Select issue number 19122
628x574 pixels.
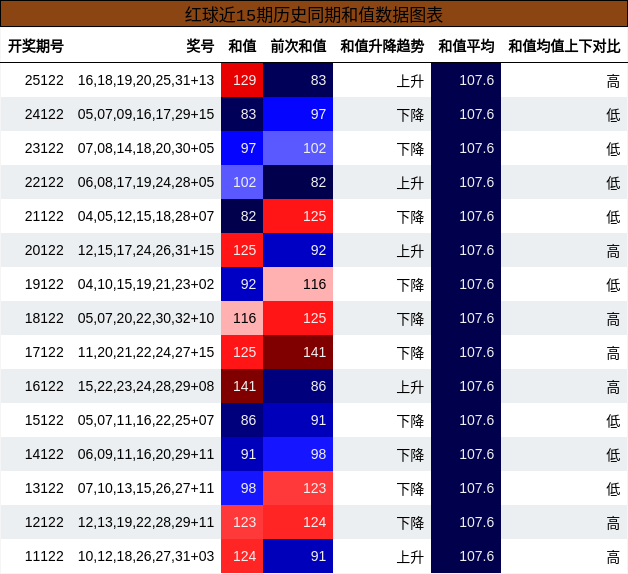[44, 284]
